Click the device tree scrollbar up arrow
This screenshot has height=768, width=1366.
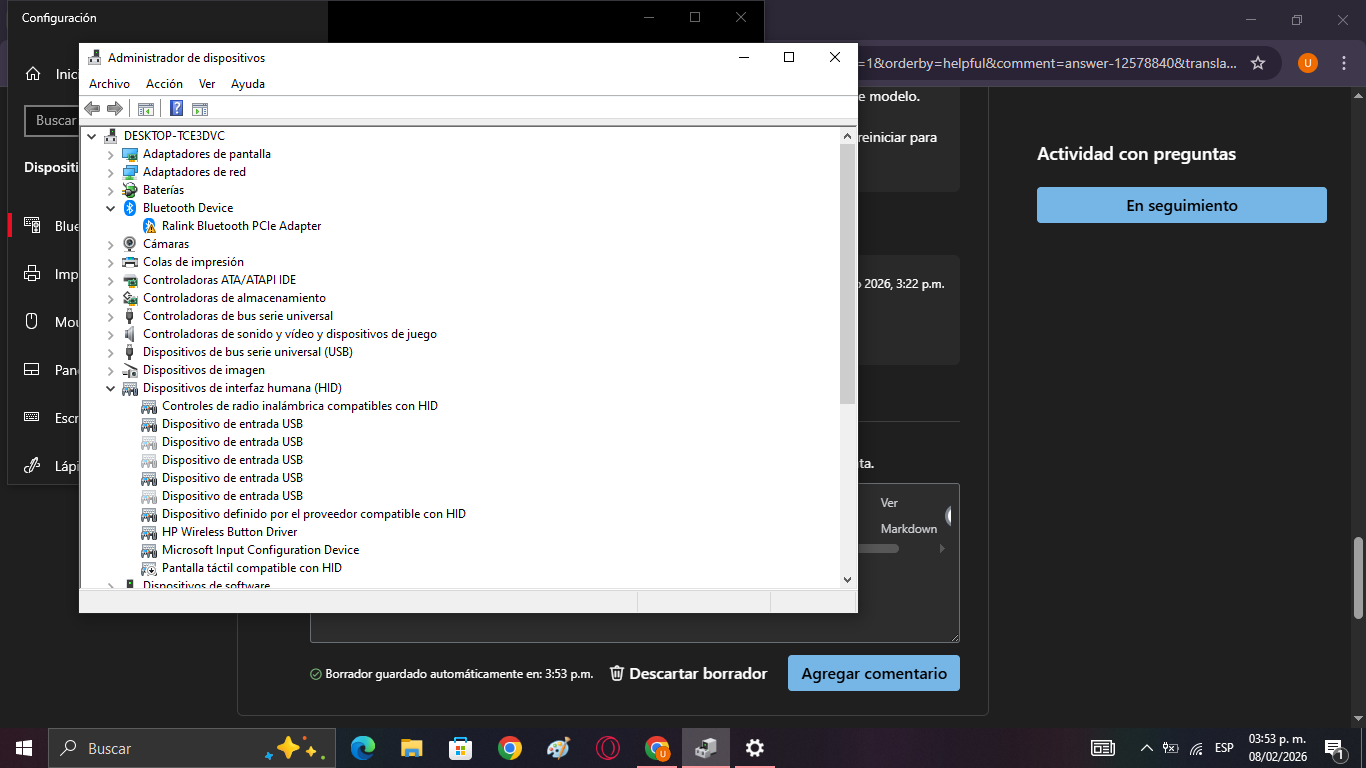click(848, 136)
